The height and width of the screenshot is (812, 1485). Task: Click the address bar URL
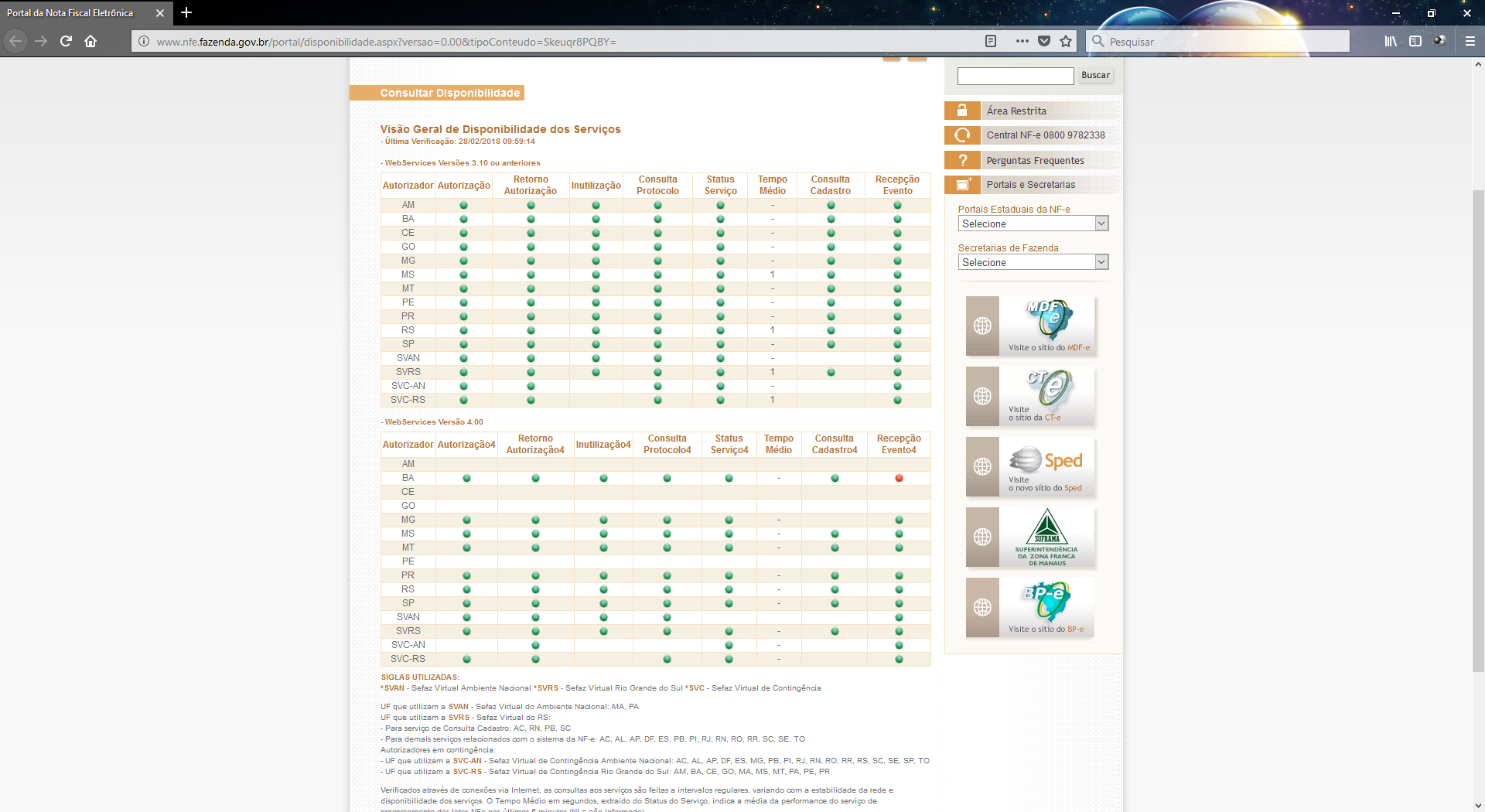tap(386, 42)
